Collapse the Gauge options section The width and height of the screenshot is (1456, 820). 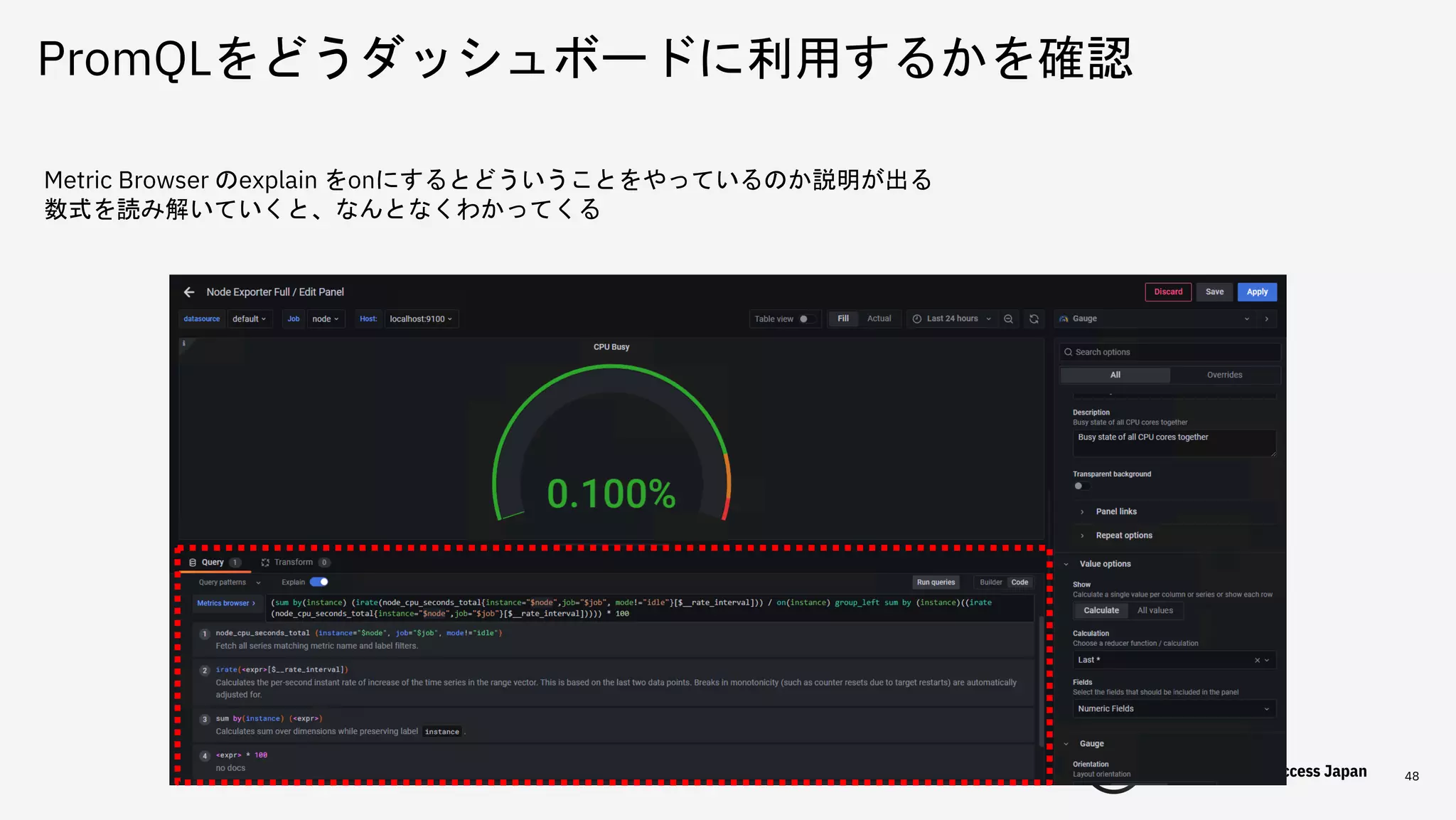tap(1092, 745)
